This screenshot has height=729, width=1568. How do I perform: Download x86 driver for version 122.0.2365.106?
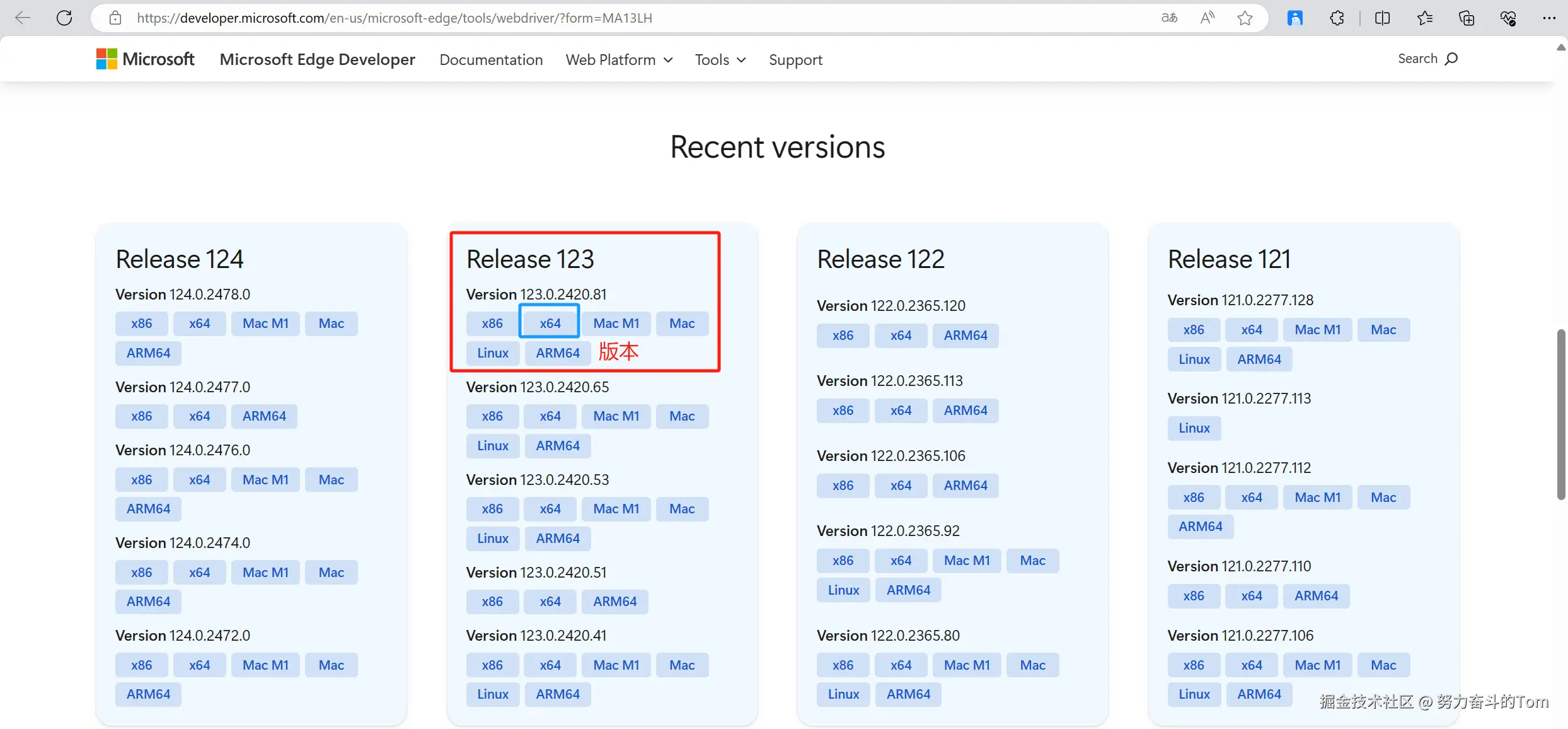(x=843, y=486)
